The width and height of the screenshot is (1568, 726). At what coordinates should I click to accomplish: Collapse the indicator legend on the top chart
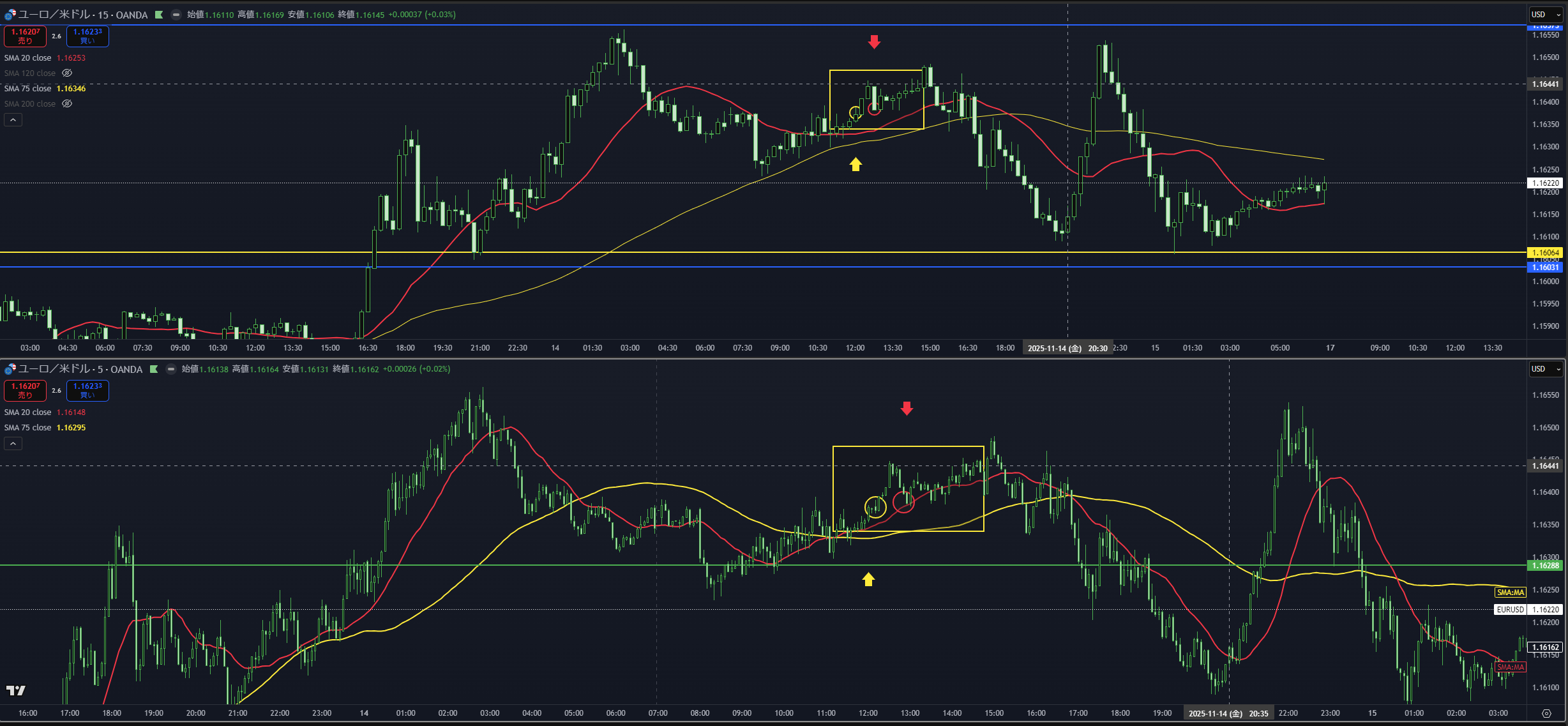pos(13,120)
